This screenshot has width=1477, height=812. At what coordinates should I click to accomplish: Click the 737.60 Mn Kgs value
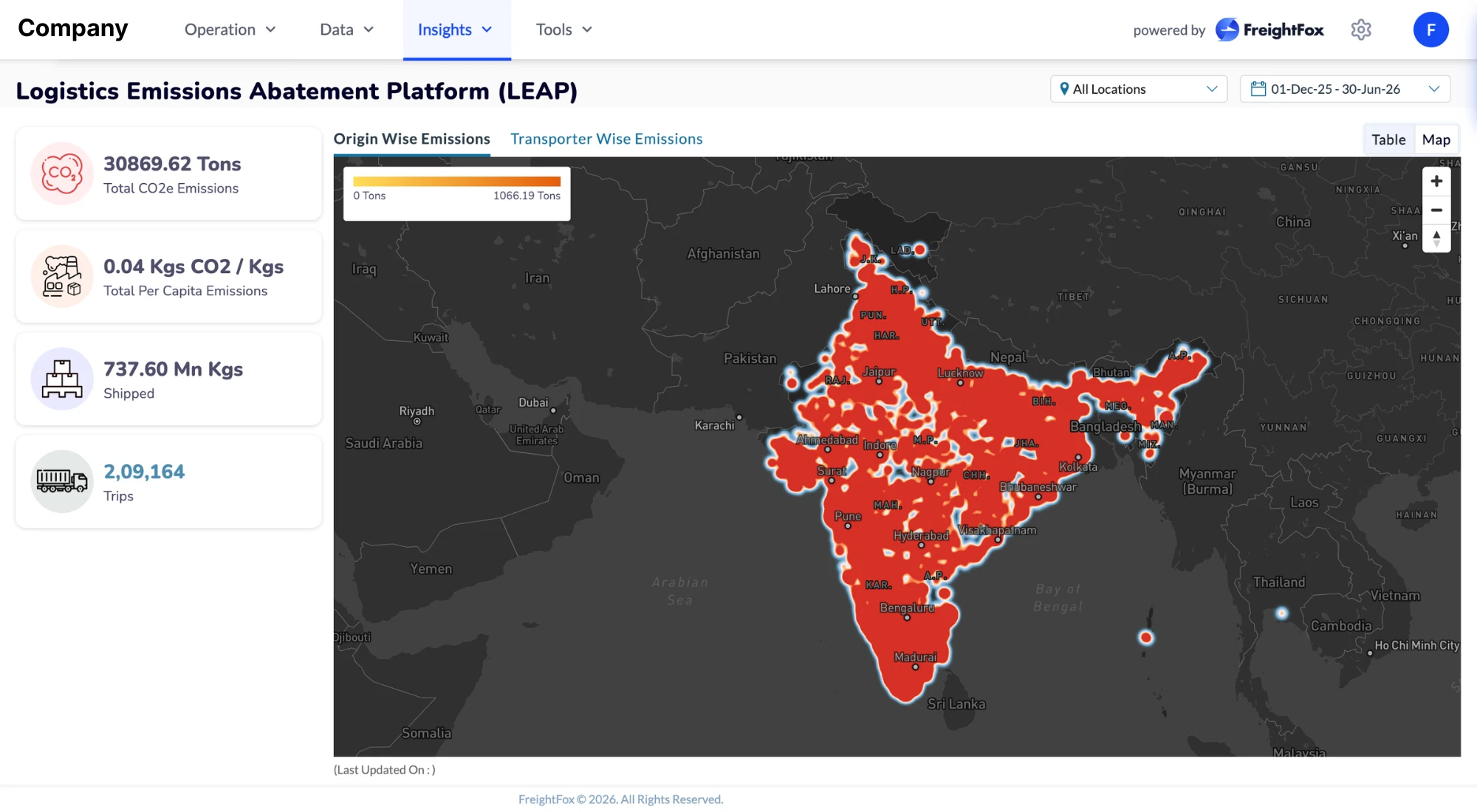pos(173,369)
